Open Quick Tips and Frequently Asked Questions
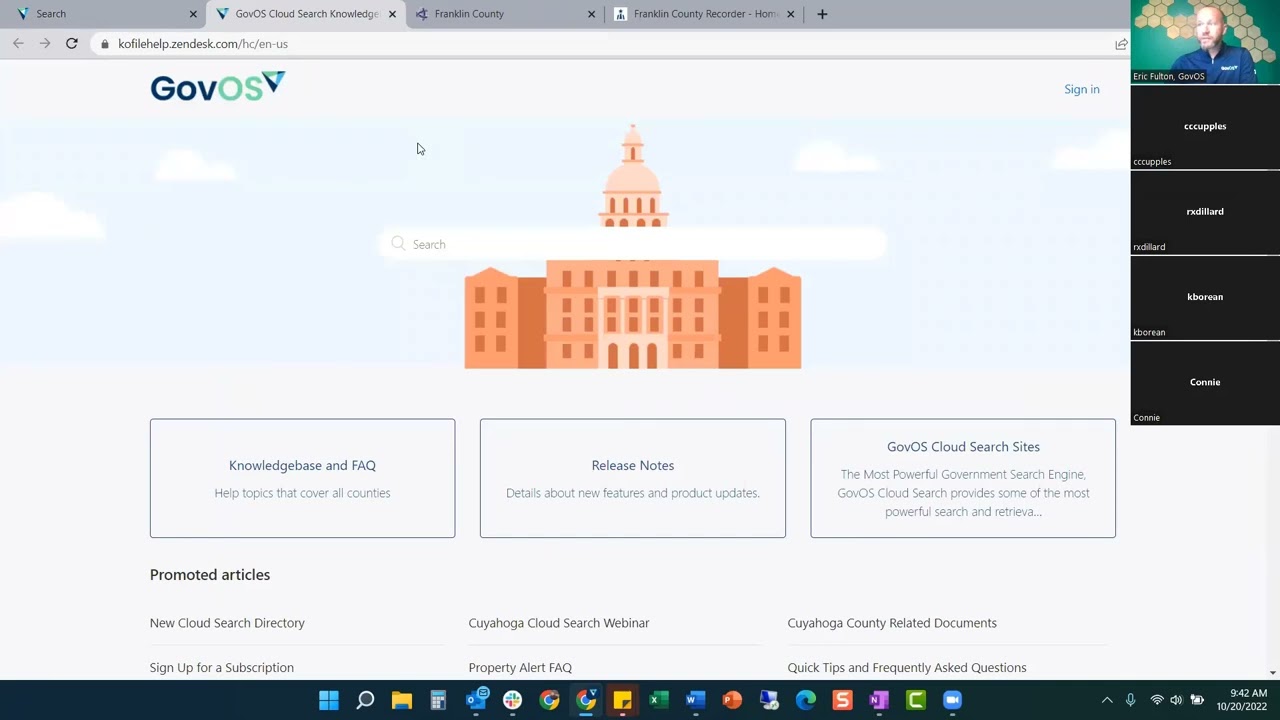1280x720 pixels. point(907,668)
